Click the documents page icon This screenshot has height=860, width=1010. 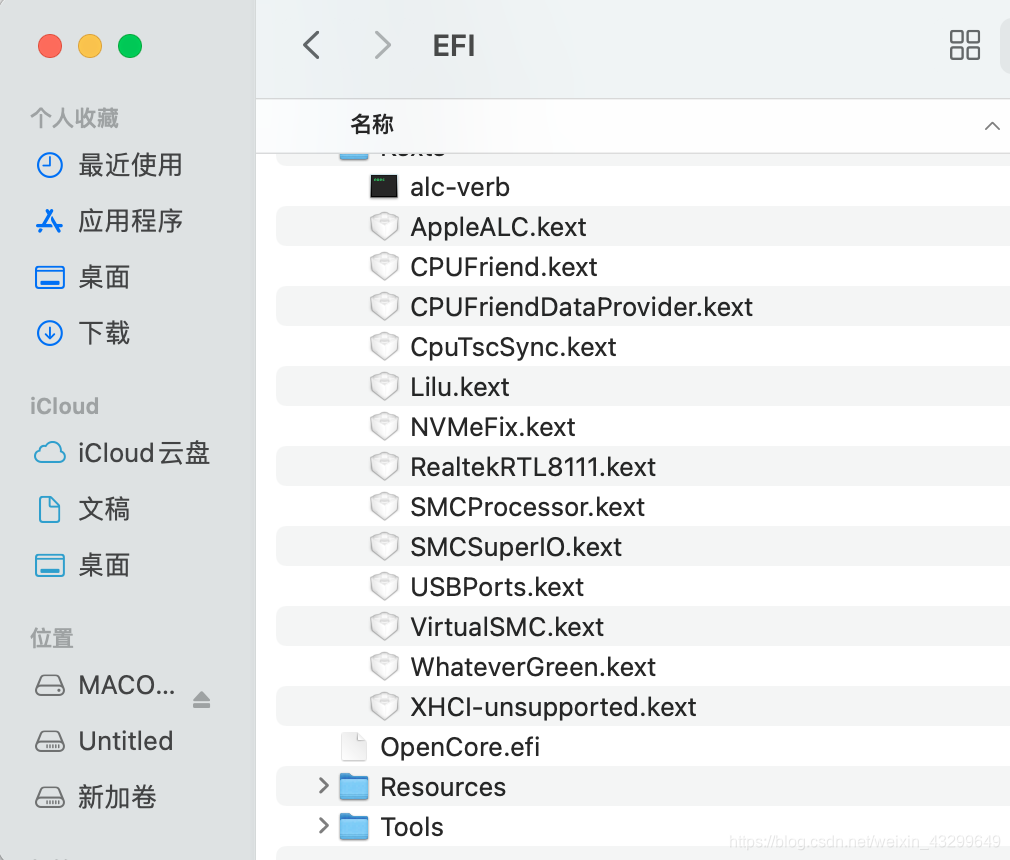coord(50,509)
